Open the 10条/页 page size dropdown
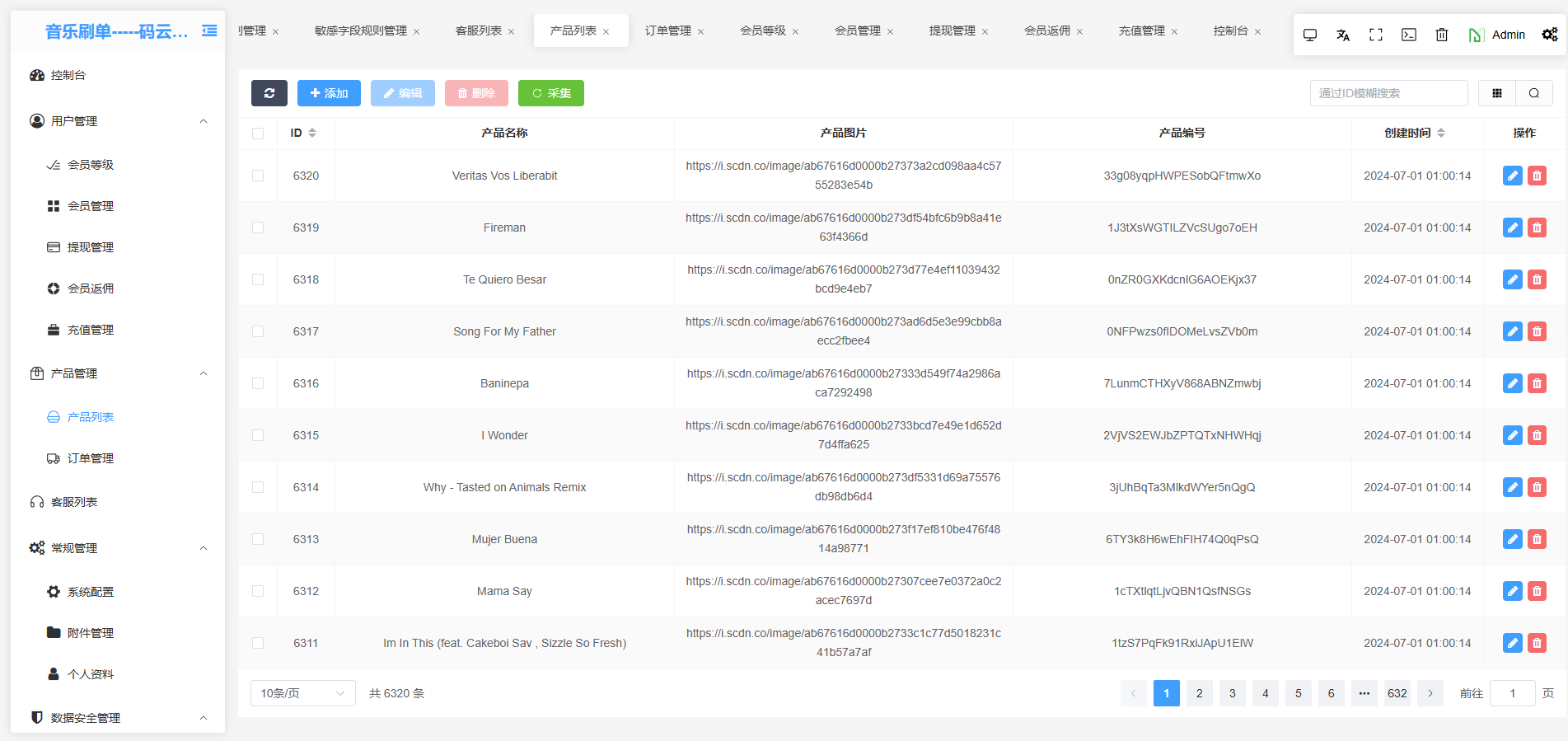This screenshot has width=1568, height=741. click(302, 693)
